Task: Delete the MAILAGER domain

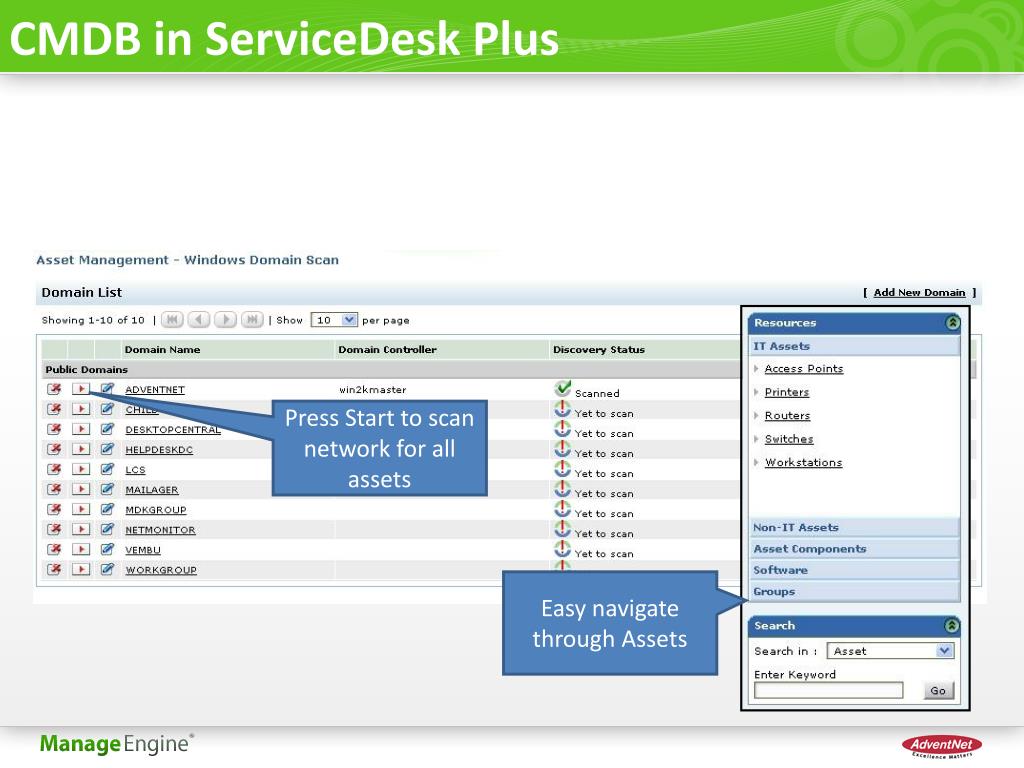Action: [x=54, y=489]
